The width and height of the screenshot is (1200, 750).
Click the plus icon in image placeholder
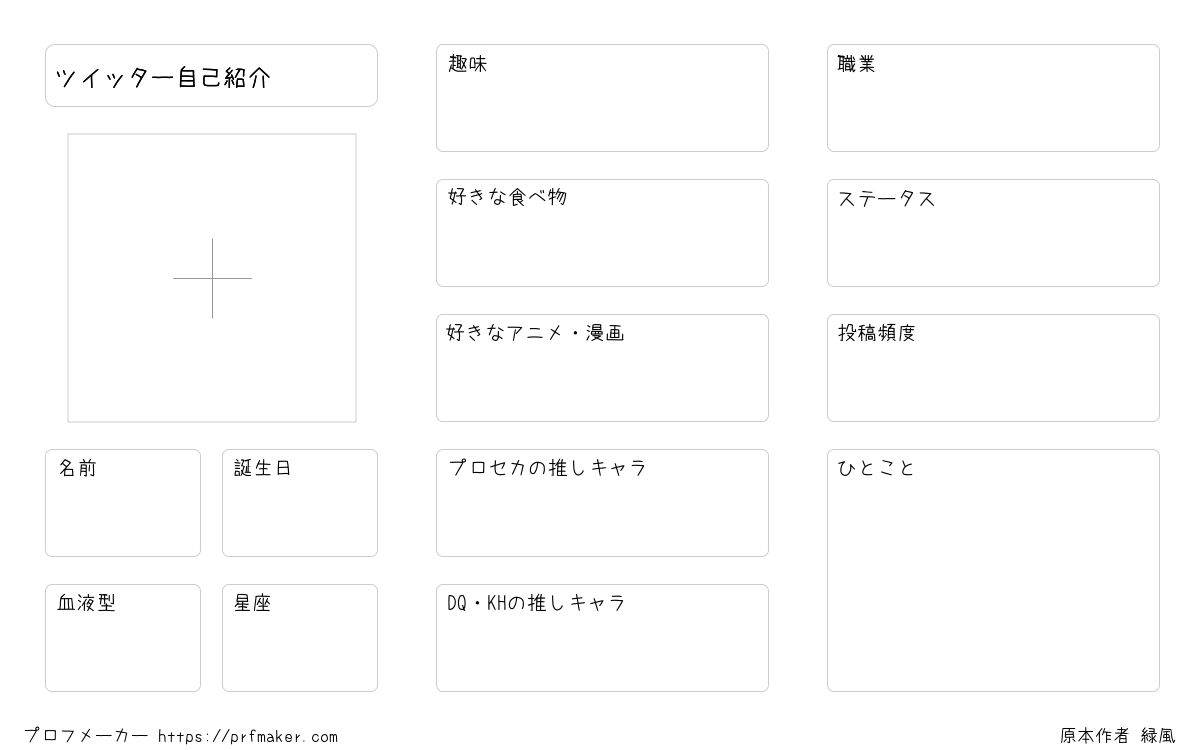pyautogui.click(x=212, y=278)
